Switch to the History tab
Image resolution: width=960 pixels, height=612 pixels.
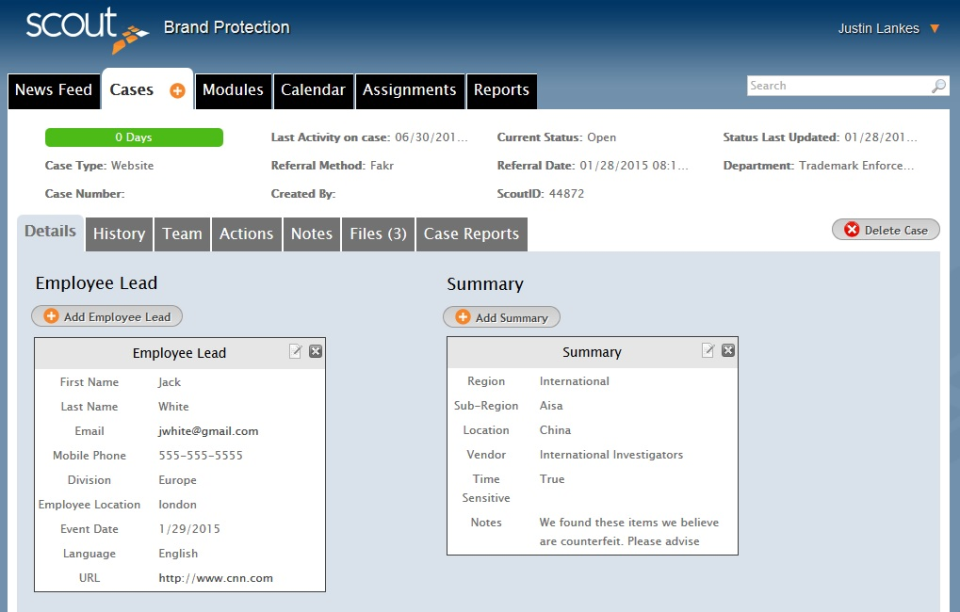click(118, 233)
